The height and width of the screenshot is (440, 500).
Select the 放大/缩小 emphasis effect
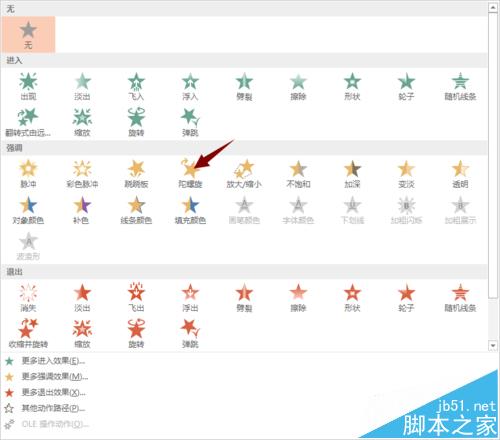pyautogui.click(x=244, y=174)
